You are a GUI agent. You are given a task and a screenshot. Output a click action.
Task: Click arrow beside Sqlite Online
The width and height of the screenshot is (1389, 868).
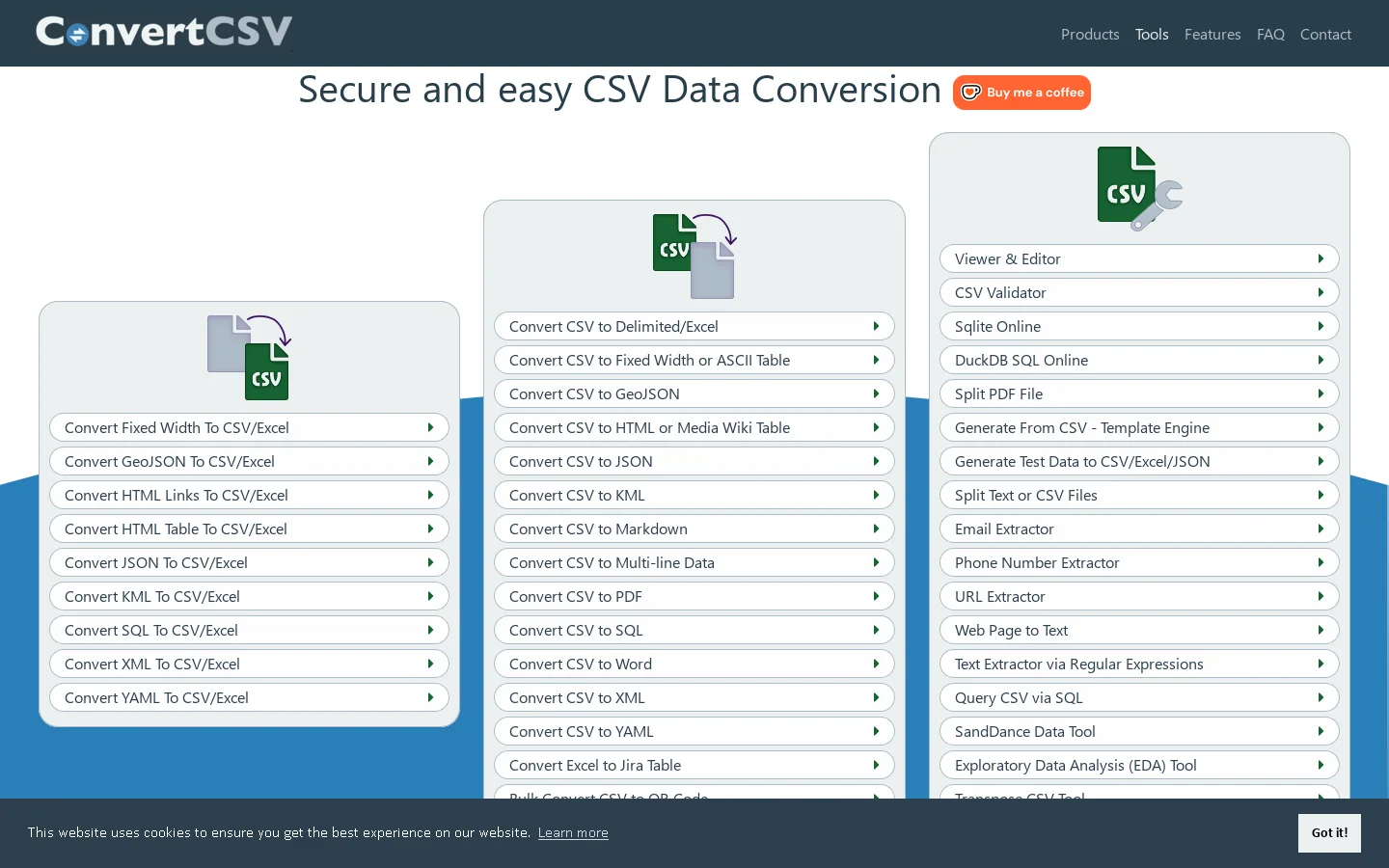[1321, 326]
